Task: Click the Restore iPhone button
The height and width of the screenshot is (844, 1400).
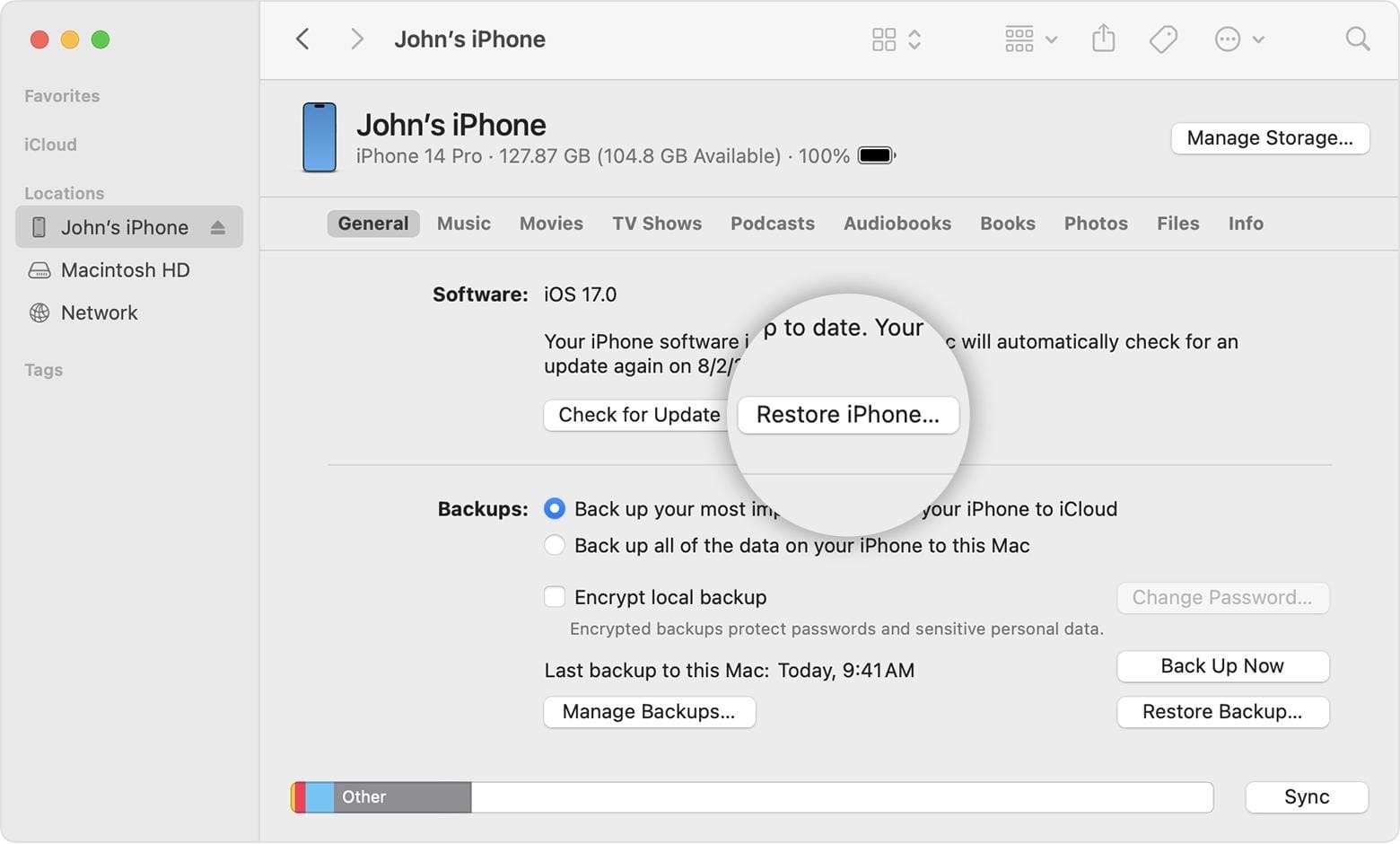Action: pyautogui.click(x=847, y=414)
